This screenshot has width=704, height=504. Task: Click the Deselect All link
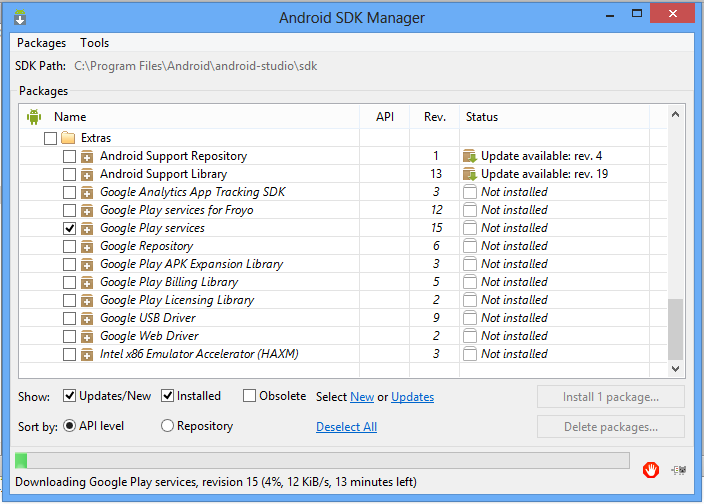(x=346, y=426)
